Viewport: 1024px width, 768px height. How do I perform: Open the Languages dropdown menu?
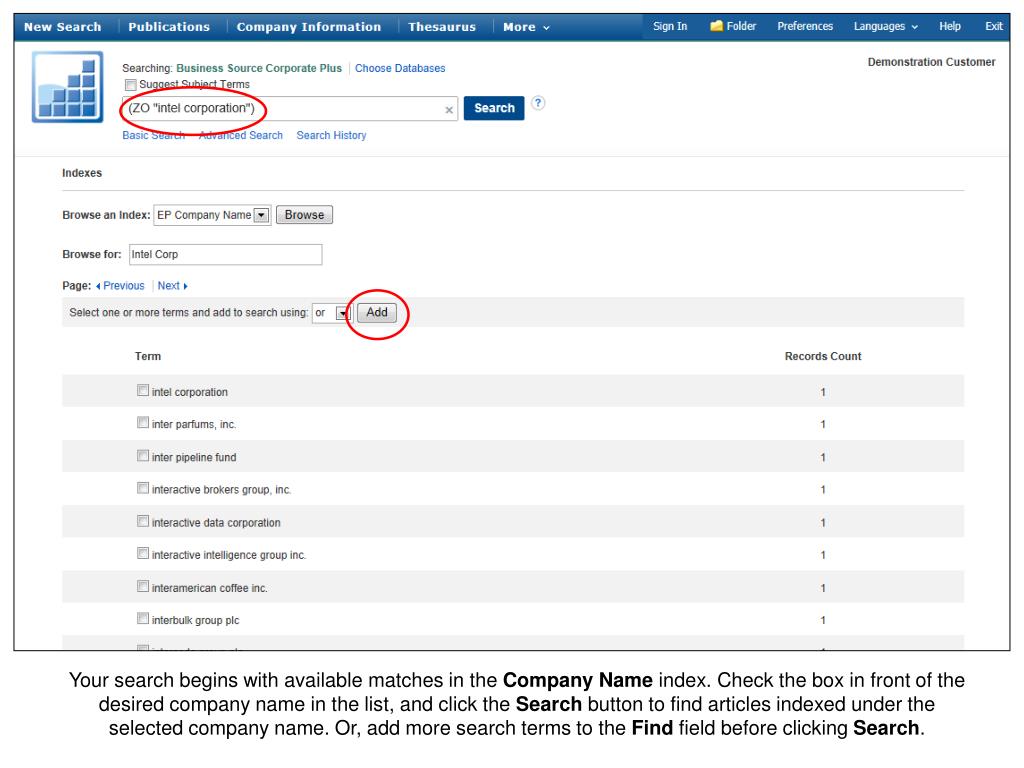(885, 26)
